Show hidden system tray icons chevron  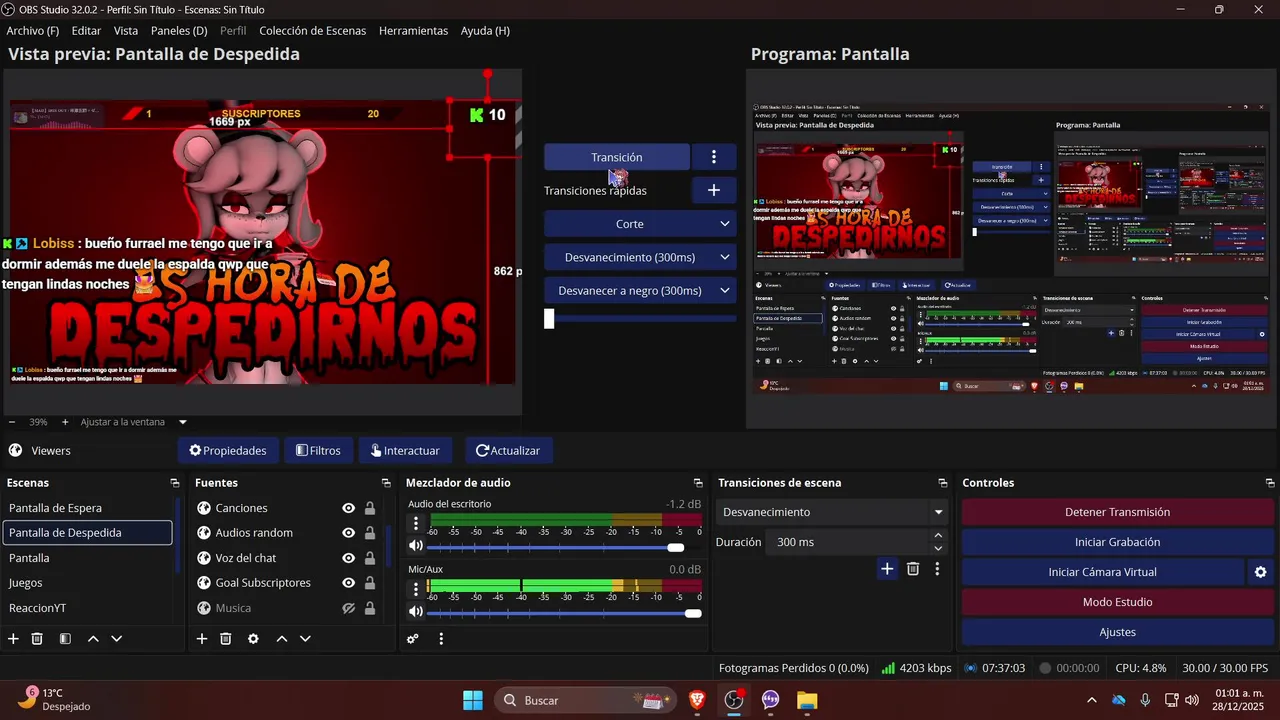pyautogui.click(x=1091, y=700)
